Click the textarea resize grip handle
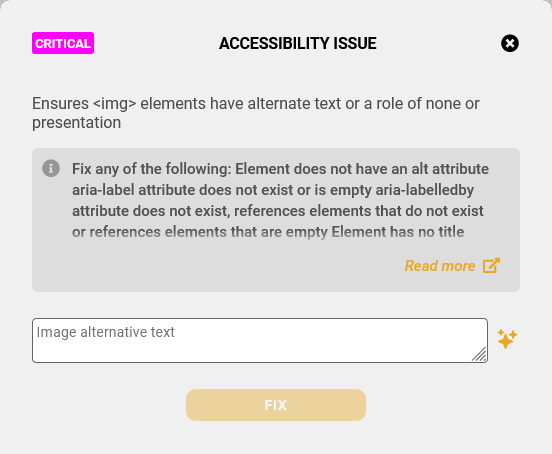The width and height of the screenshot is (552, 454). pos(479,354)
